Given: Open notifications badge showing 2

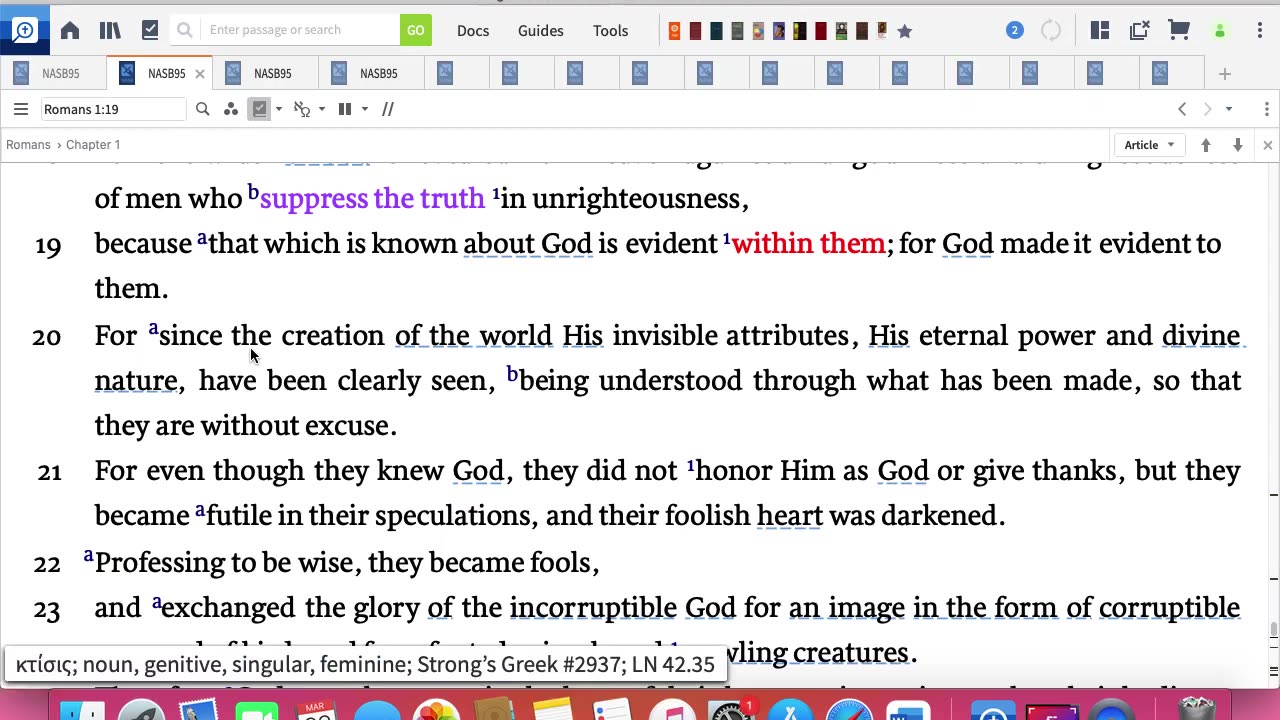Looking at the screenshot, I should pyautogui.click(x=1014, y=30).
